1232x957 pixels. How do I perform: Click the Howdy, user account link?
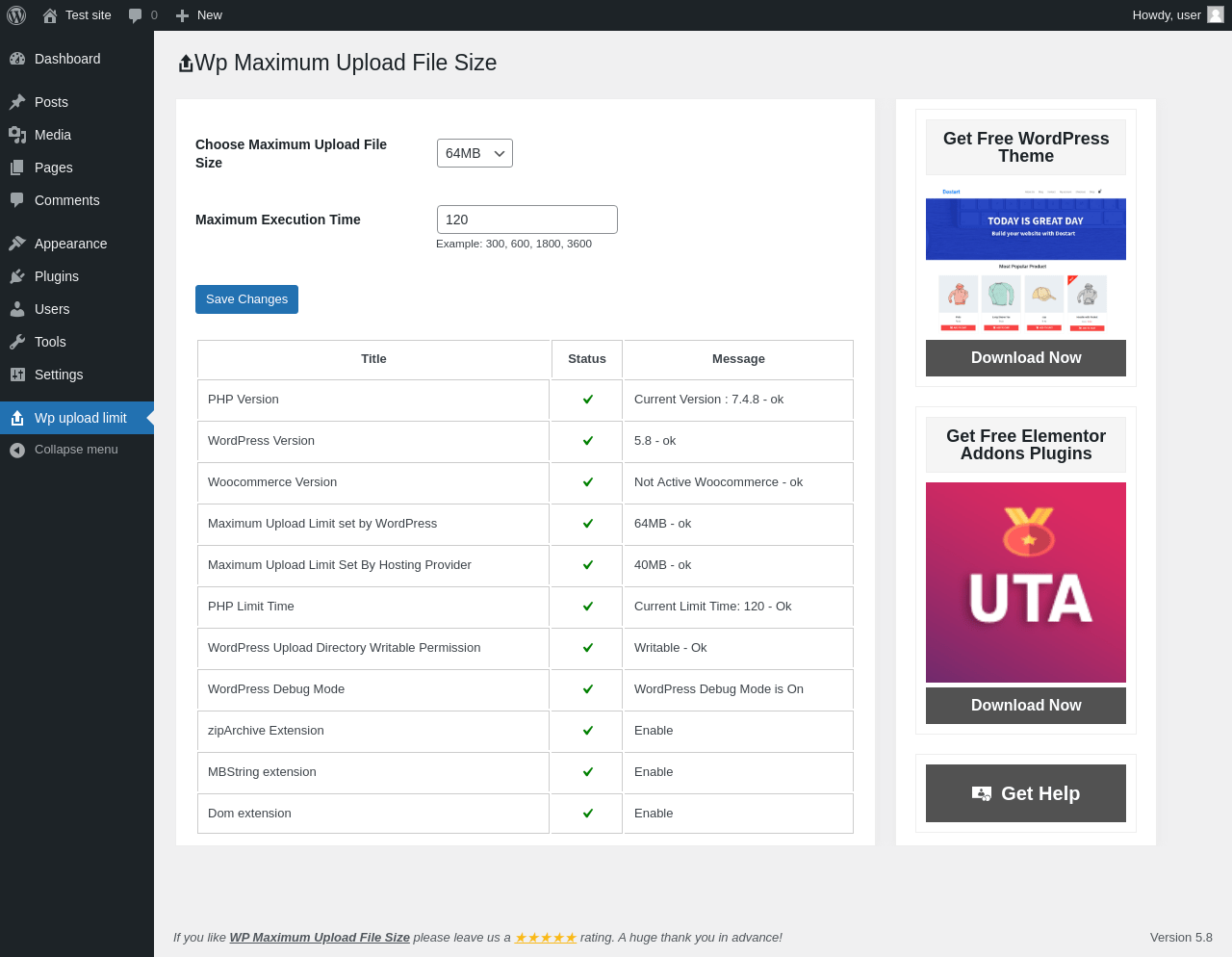(x=1177, y=15)
